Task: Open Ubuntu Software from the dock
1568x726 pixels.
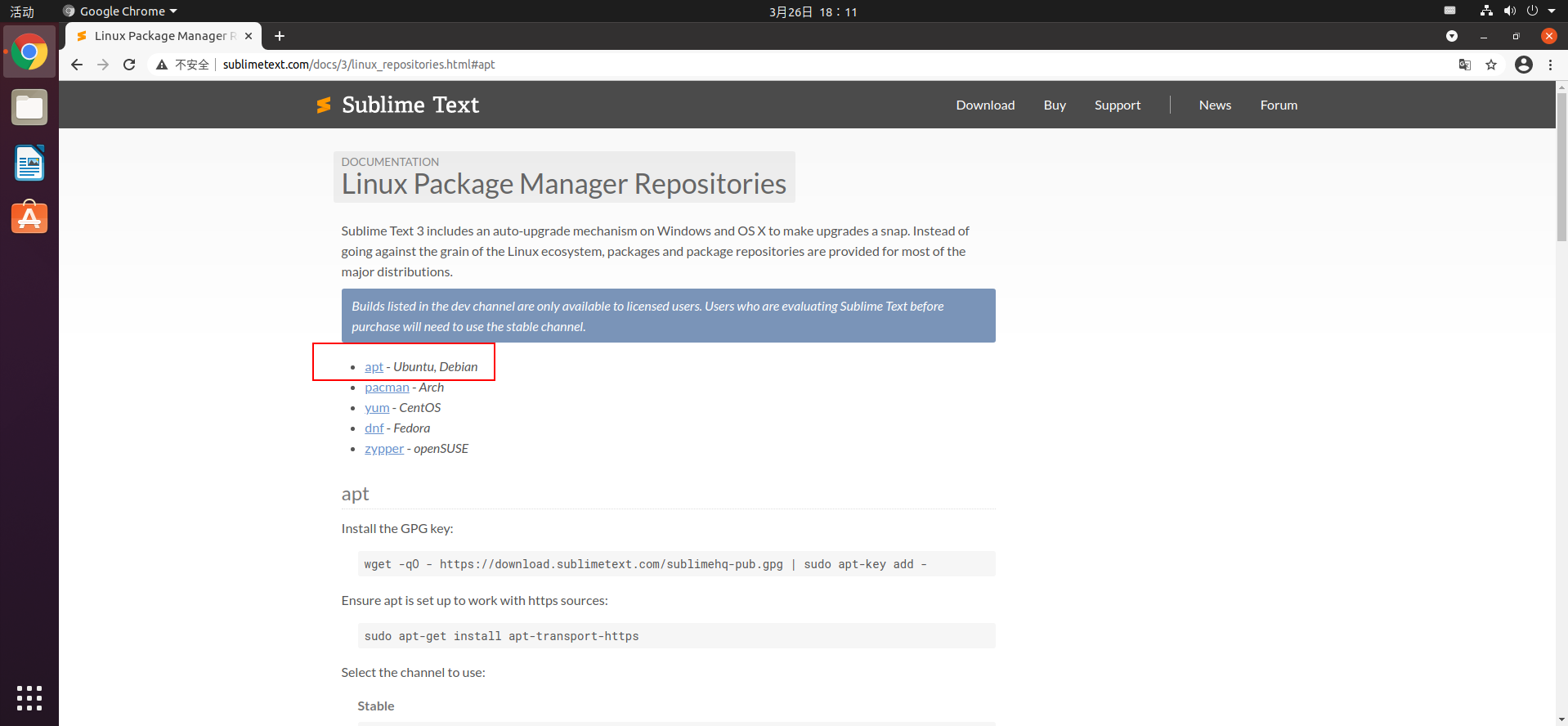Action: (29, 217)
